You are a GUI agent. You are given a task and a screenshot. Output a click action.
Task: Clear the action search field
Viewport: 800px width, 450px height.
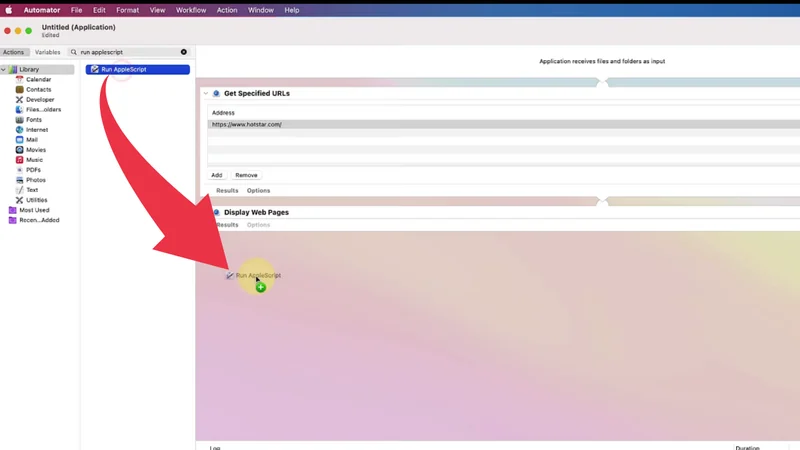184,52
